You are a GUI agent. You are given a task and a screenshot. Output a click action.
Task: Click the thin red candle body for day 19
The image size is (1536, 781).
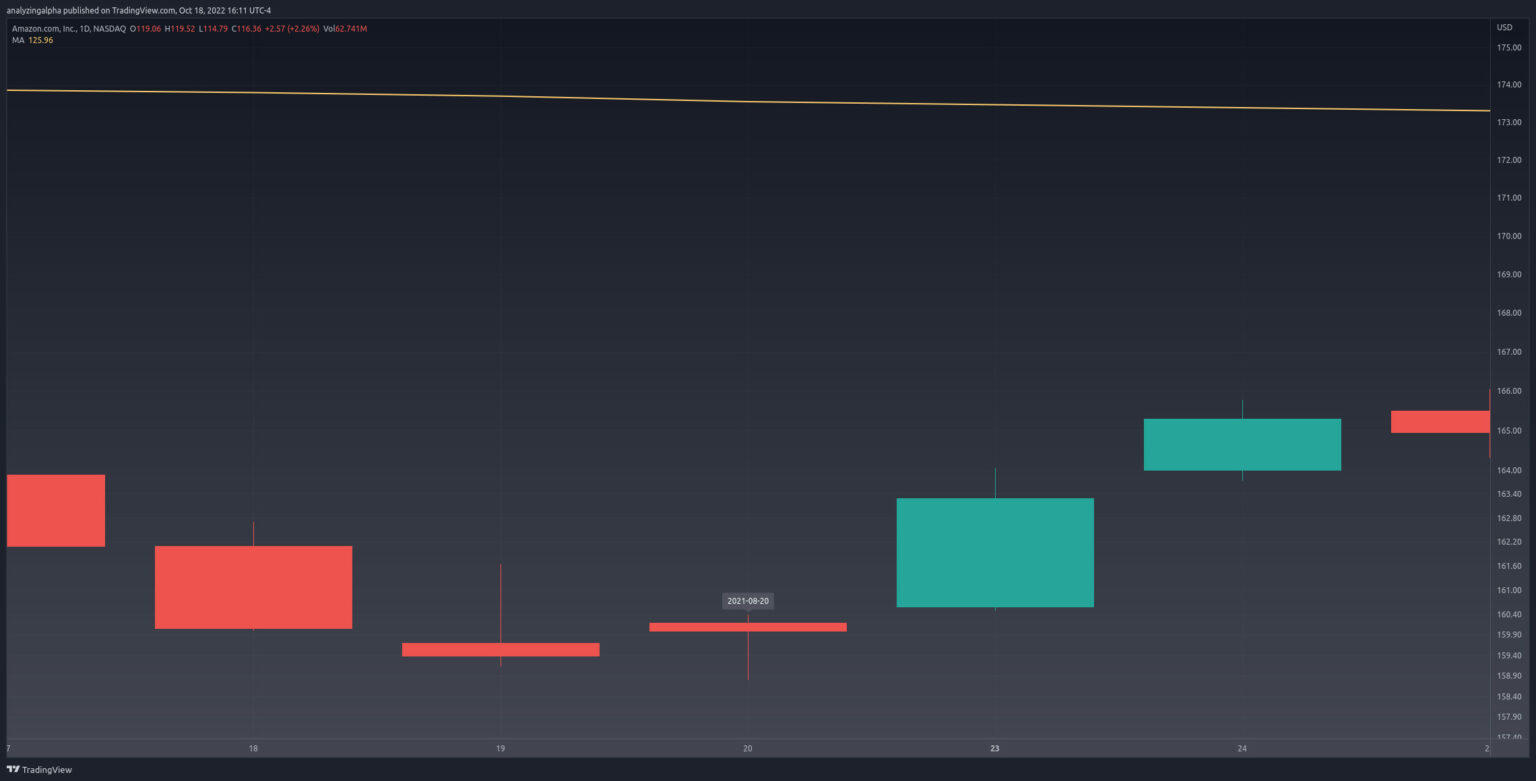(500, 649)
